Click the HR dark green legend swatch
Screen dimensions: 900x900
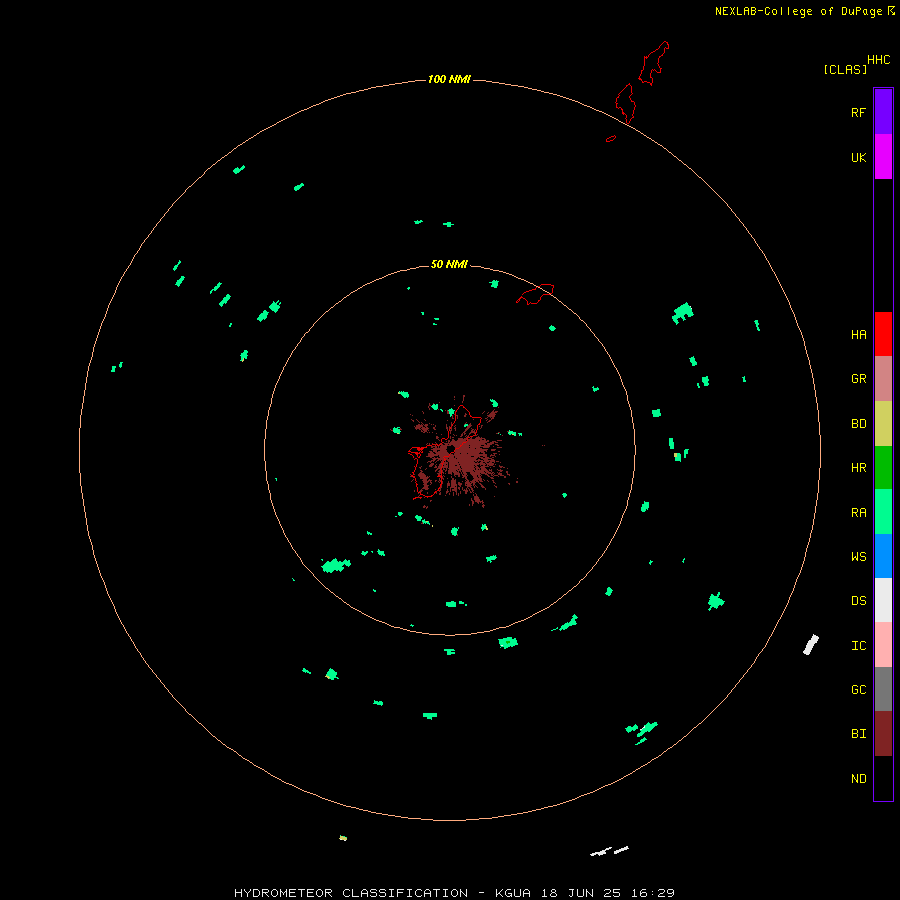883,468
